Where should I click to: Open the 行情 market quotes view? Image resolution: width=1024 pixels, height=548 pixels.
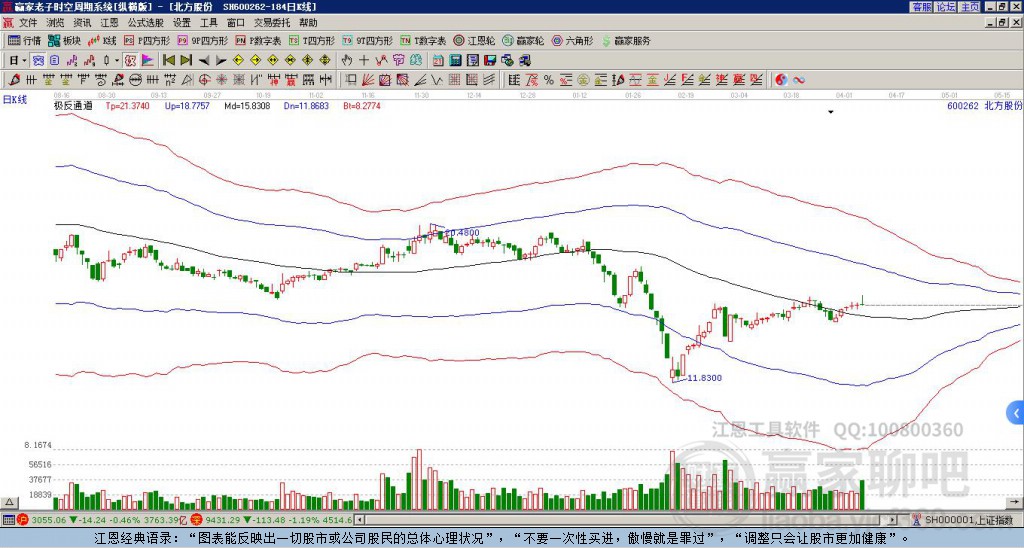pyautogui.click(x=24, y=40)
